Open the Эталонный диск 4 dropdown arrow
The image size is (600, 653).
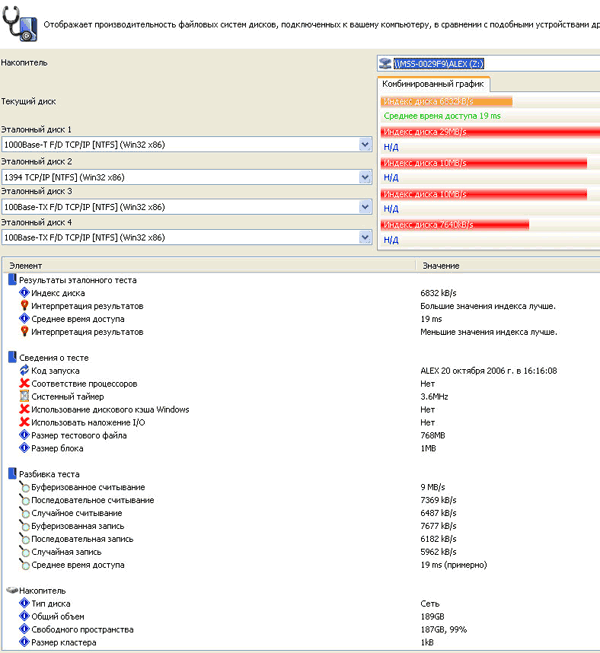[365, 237]
